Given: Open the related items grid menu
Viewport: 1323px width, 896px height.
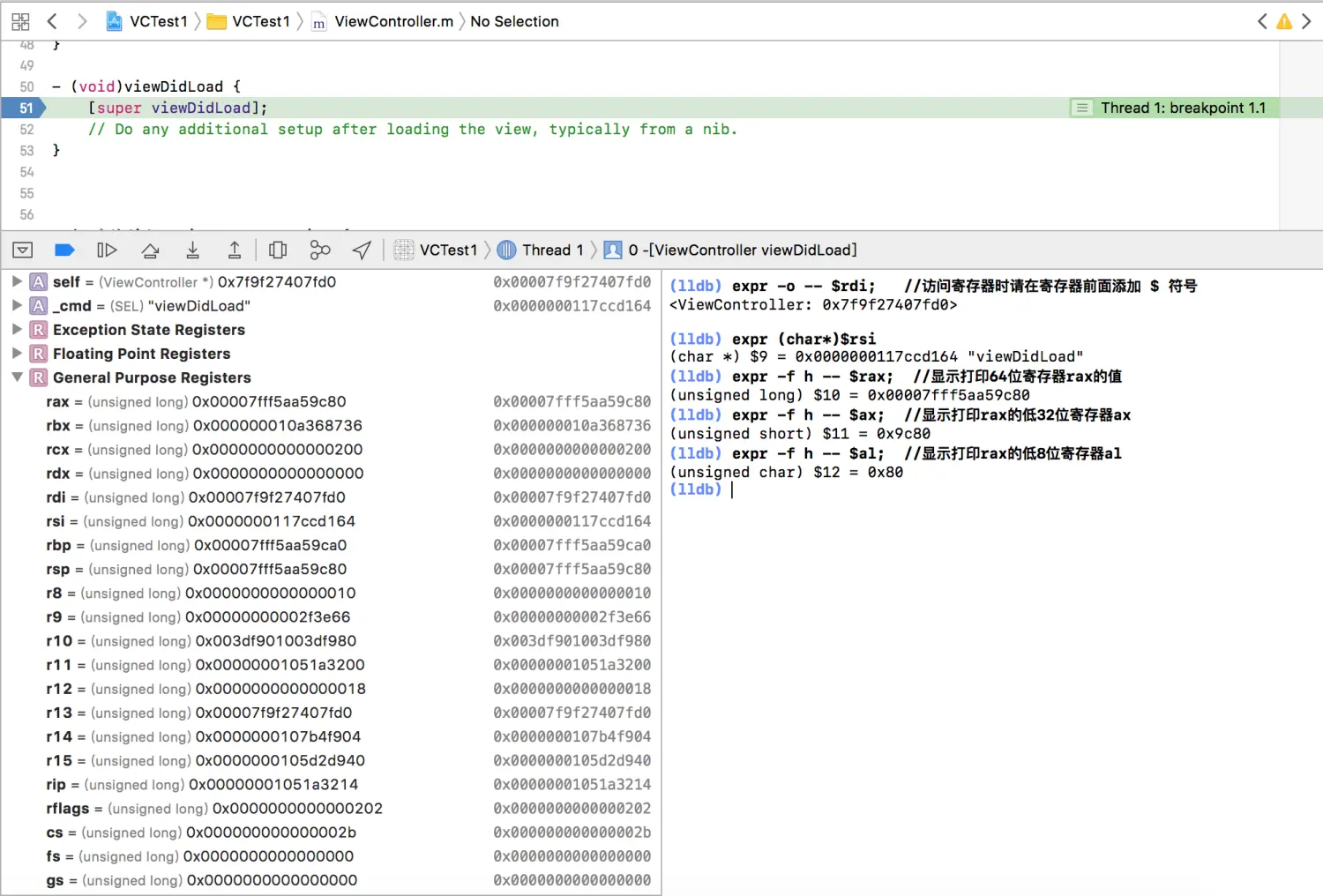Looking at the screenshot, I should [20, 21].
